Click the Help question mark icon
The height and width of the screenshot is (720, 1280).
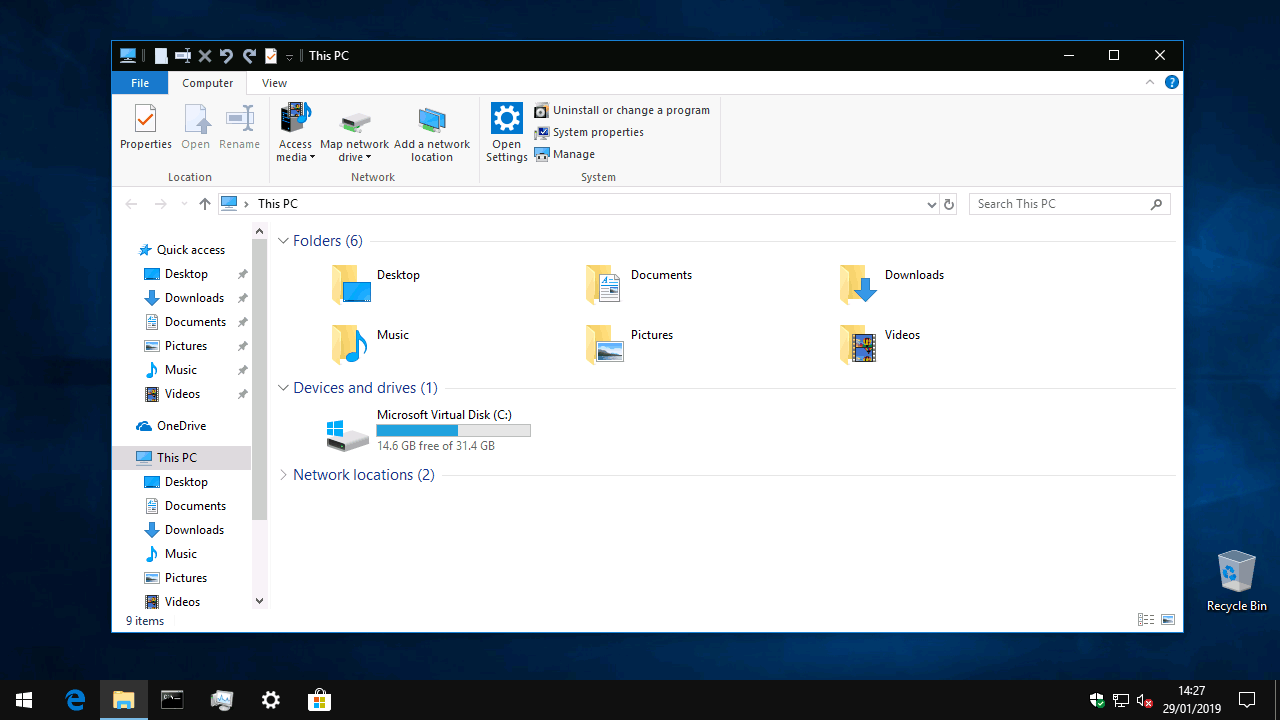click(x=1171, y=83)
